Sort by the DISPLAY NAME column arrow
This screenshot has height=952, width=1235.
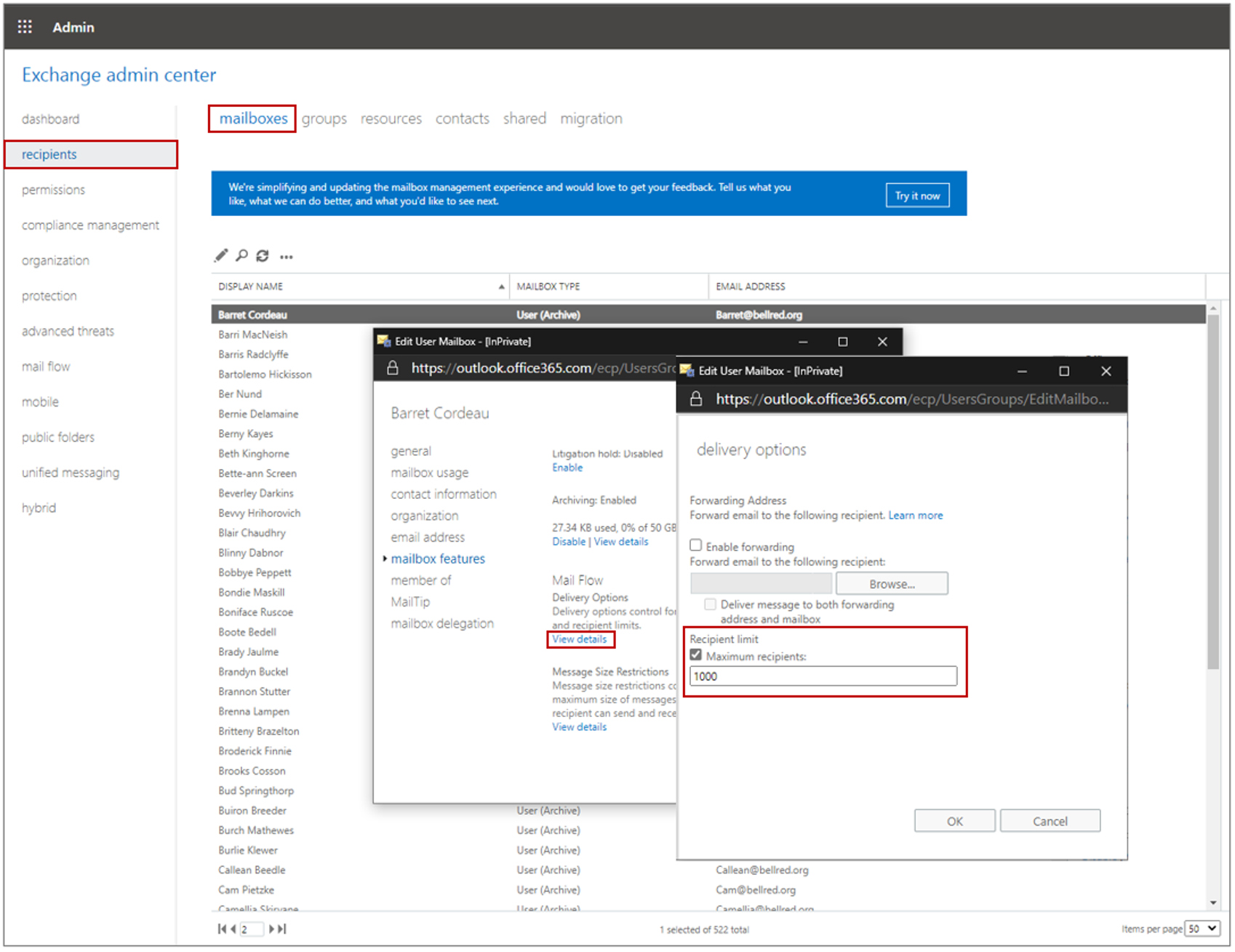pyautogui.click(x=501, y=287)
